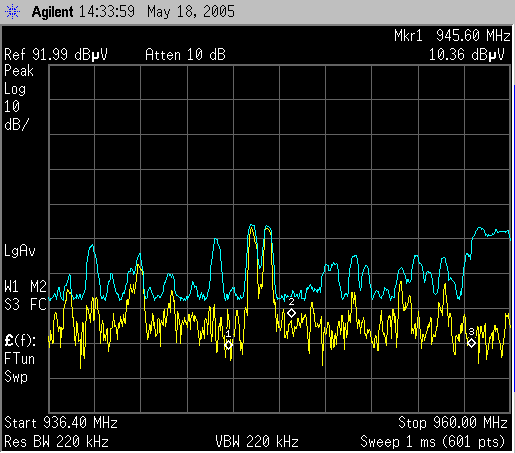Click the W1 M2 trace status label

click(25, 287)
